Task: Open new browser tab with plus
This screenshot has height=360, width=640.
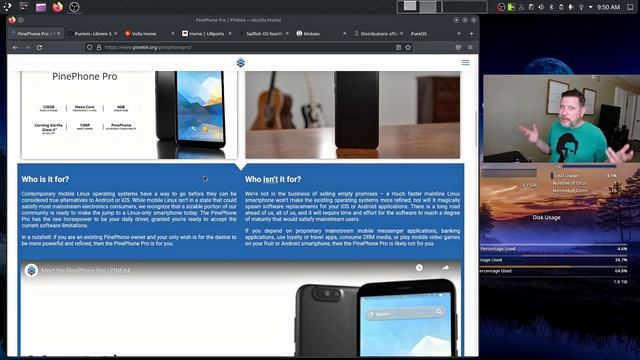Action: (471, 33)
